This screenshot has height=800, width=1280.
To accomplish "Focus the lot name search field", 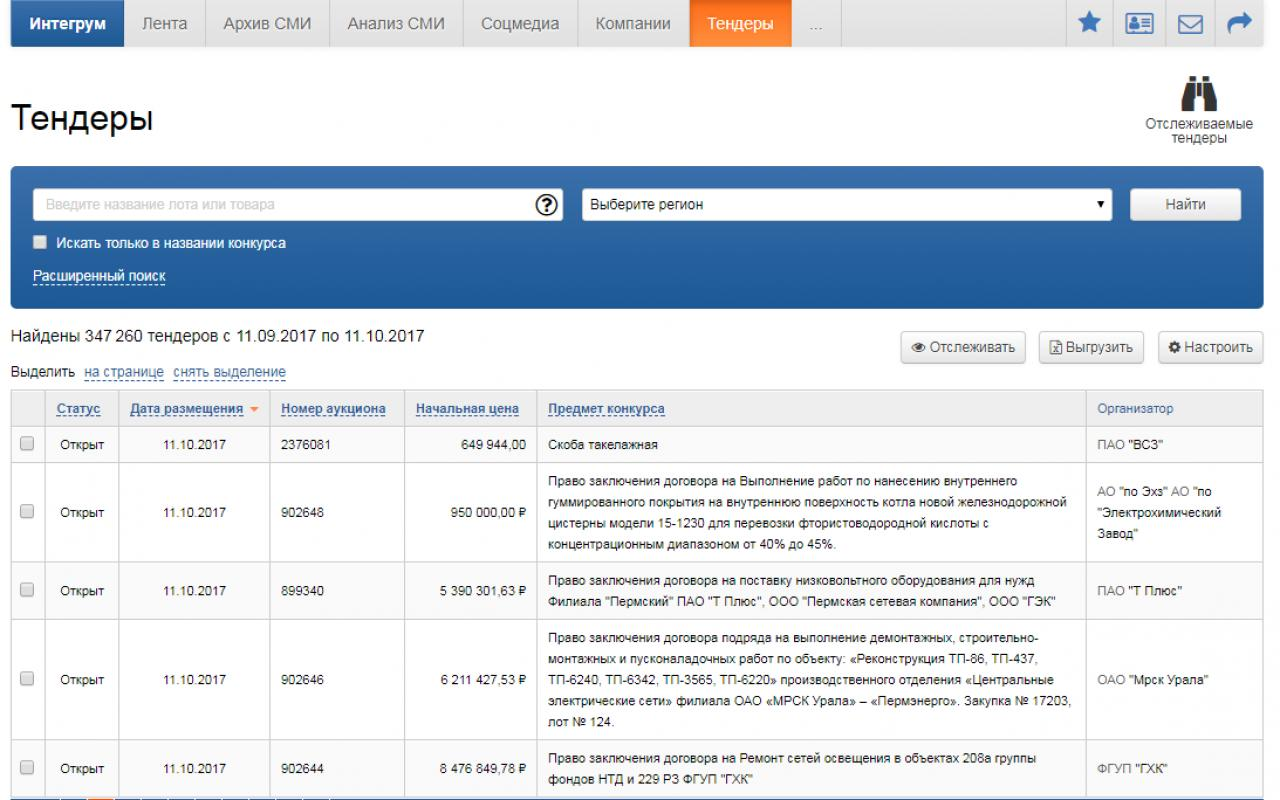I will point(285,204).
